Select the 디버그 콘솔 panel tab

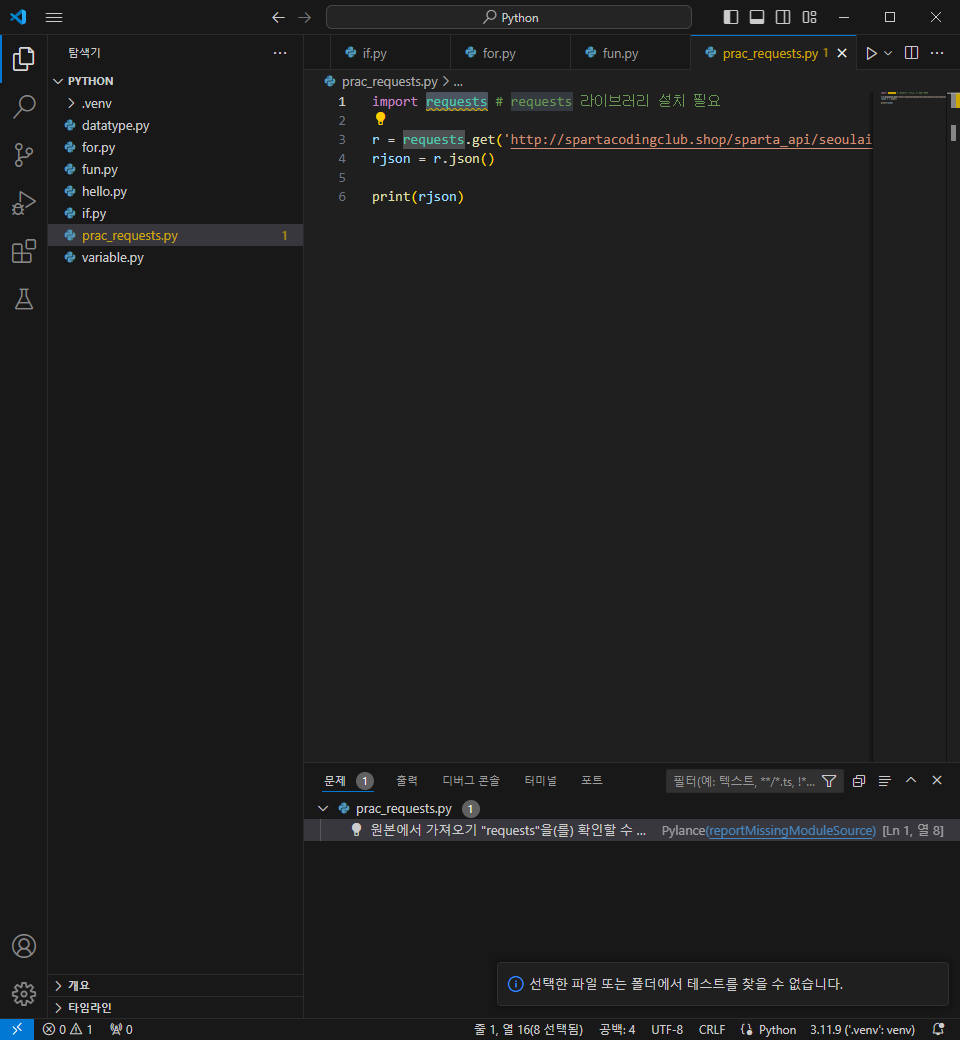click(471, 781)
